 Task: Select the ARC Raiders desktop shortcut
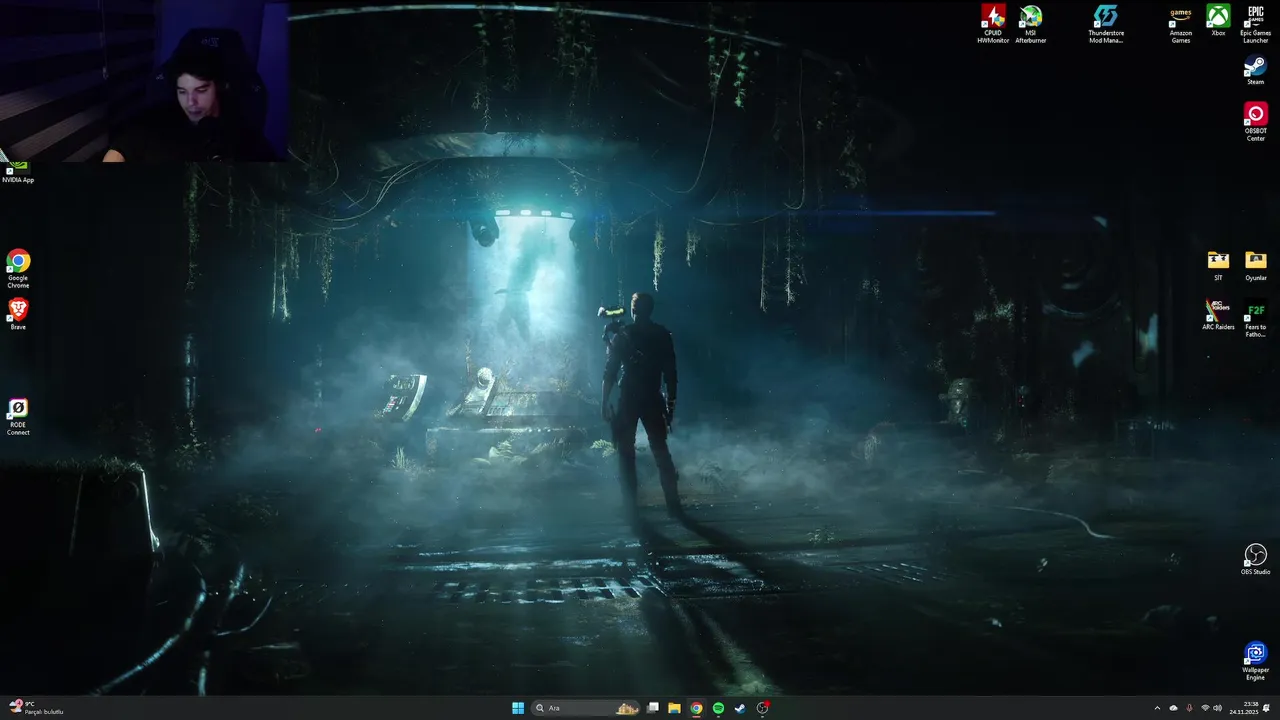click(1218, 316)
